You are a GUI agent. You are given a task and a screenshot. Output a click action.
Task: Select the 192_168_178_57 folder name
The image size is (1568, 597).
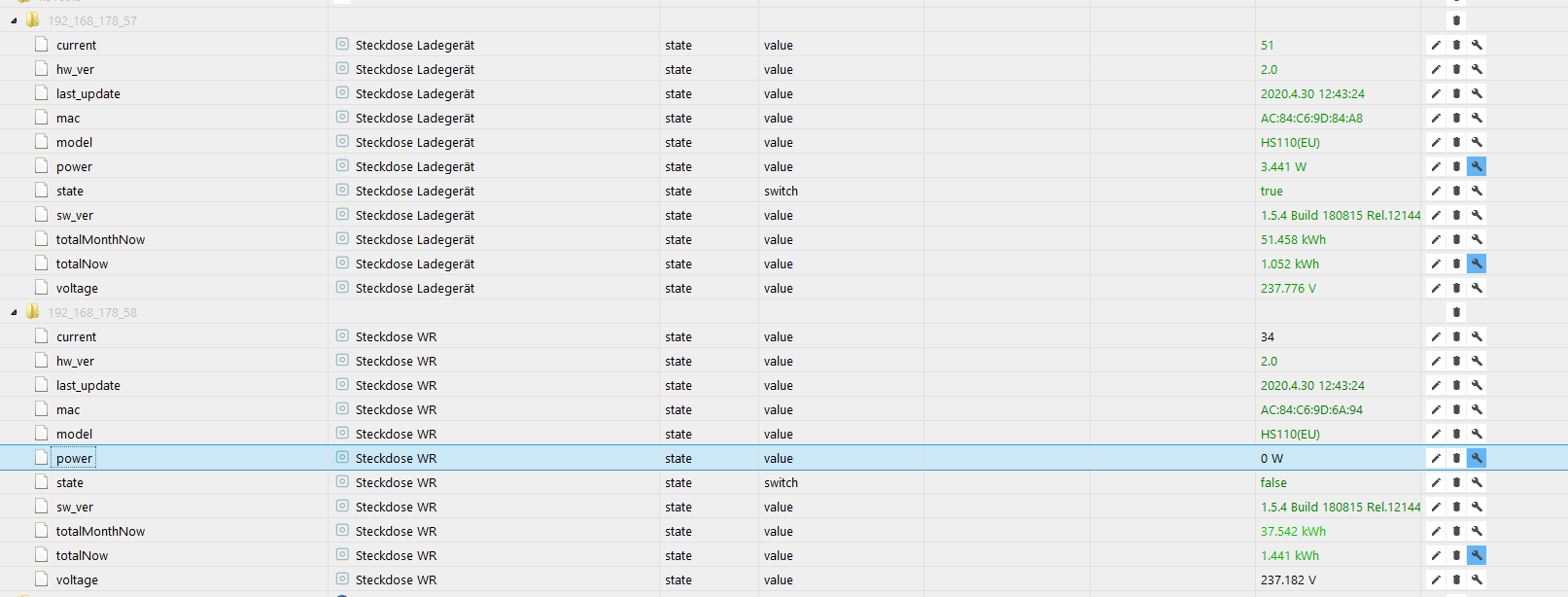pyautogui.click(x=92, y=20)
